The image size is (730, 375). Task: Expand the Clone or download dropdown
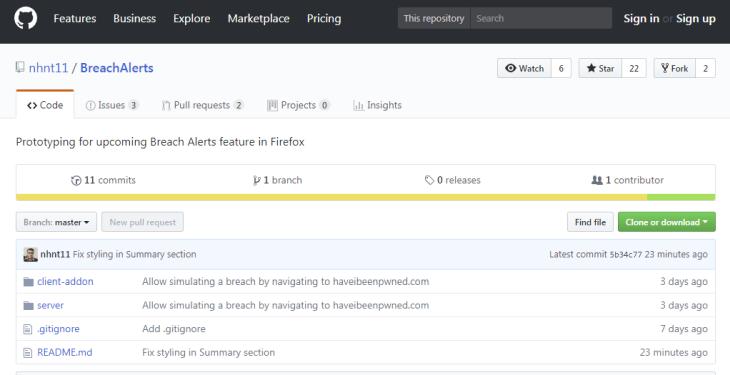click(x=667, y=222)
